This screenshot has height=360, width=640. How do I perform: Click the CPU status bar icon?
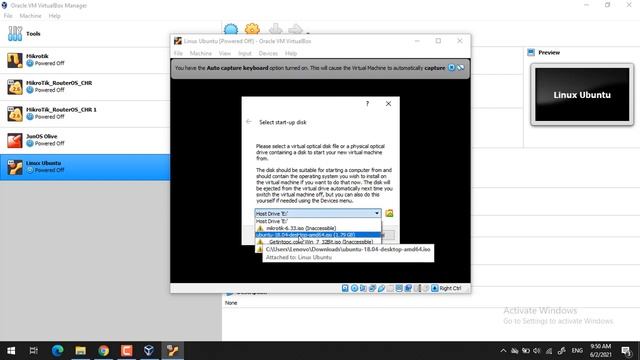pyautogui.click(x=418, y=288)
